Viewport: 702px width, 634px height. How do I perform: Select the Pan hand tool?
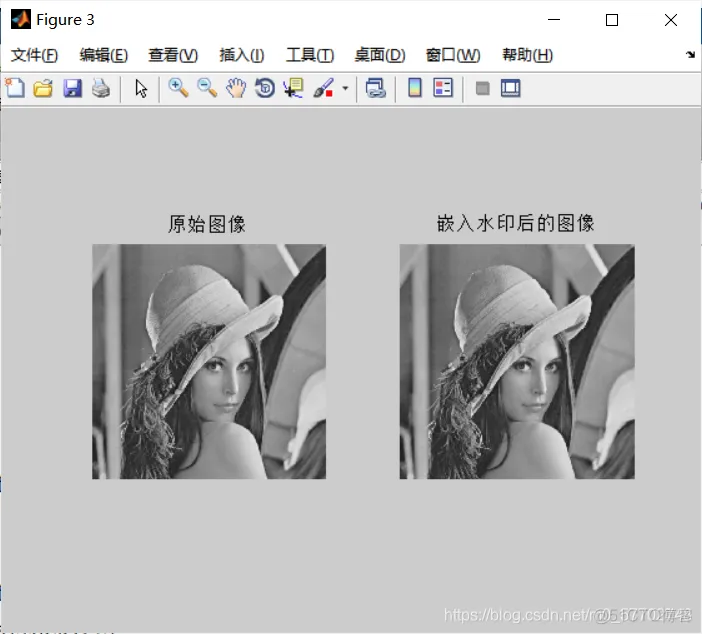pyautogui.click(x=236, y=88)
